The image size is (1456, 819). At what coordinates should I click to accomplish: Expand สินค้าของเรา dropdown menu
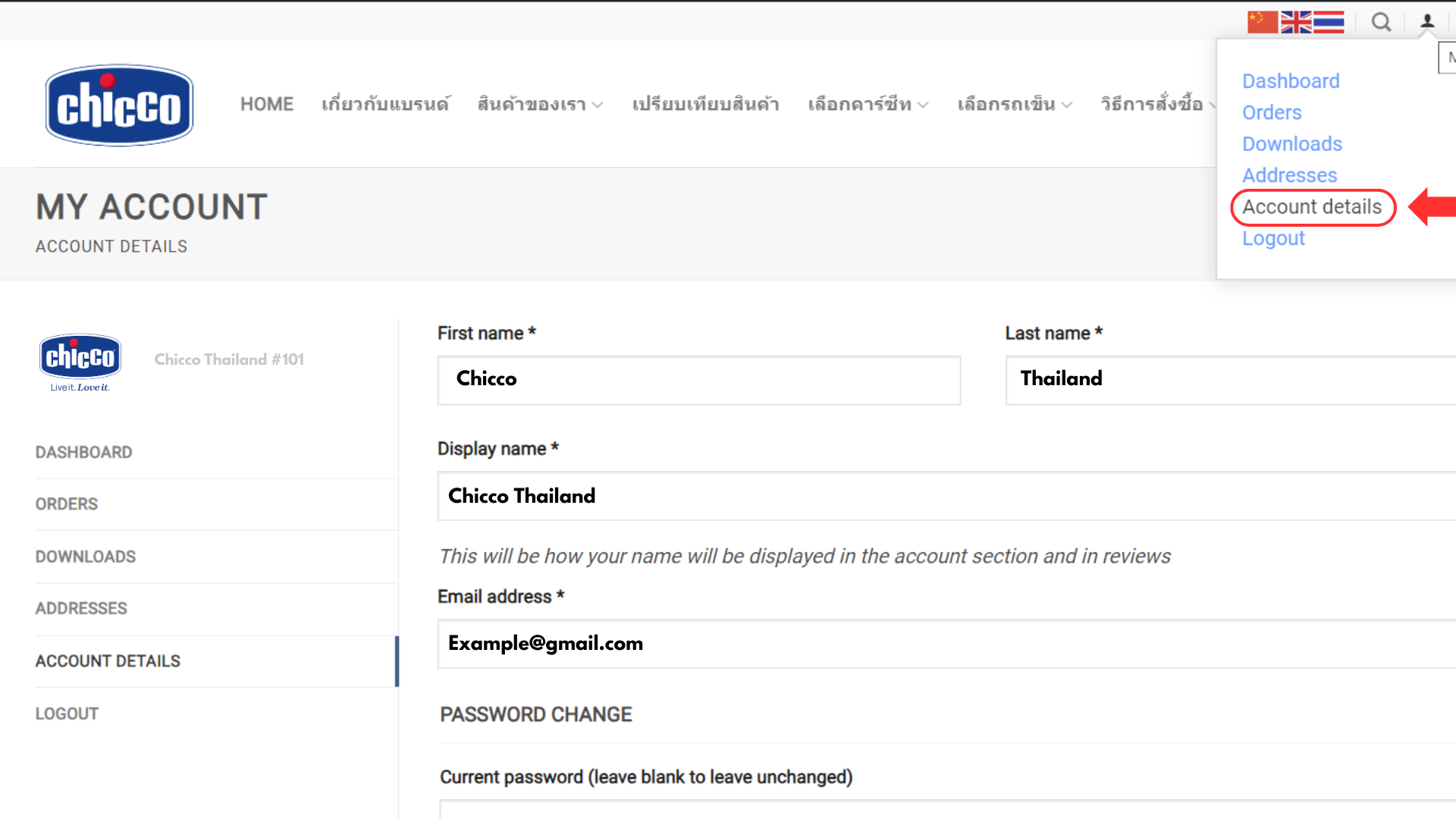click(x=540, y=104)
